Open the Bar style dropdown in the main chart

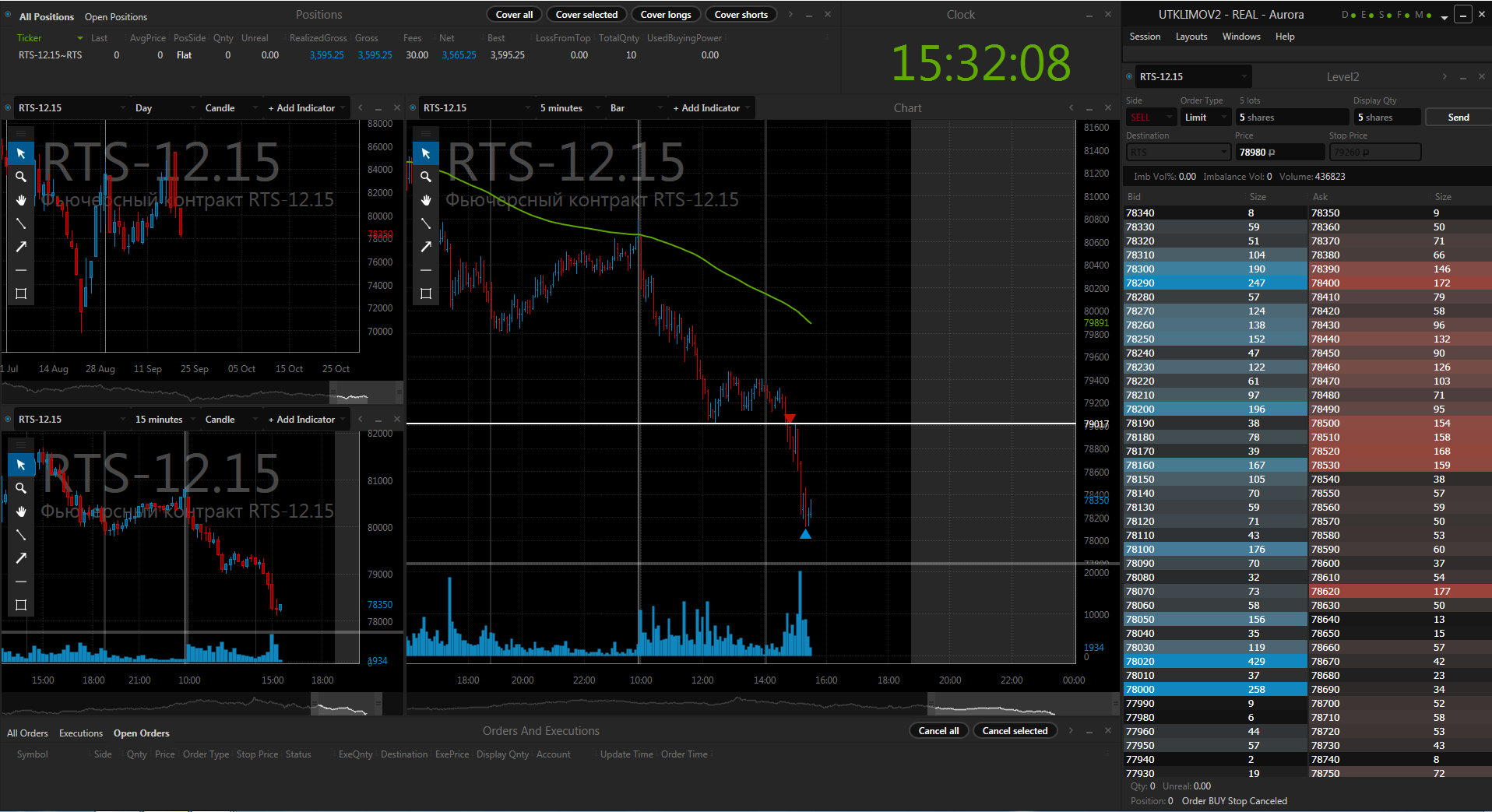635,107
